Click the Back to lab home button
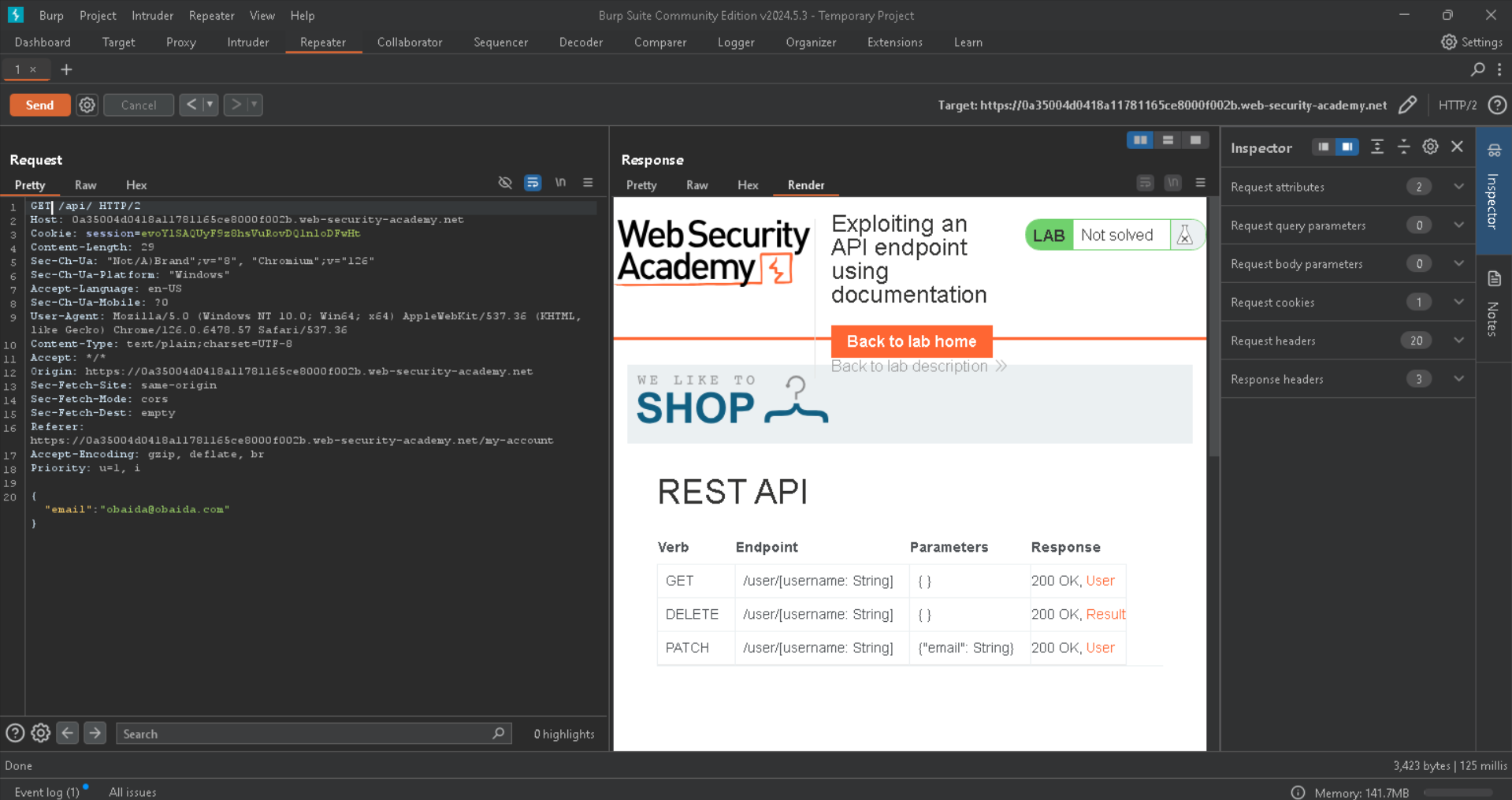The image size is (1512, 800). [x=911, y=341]
